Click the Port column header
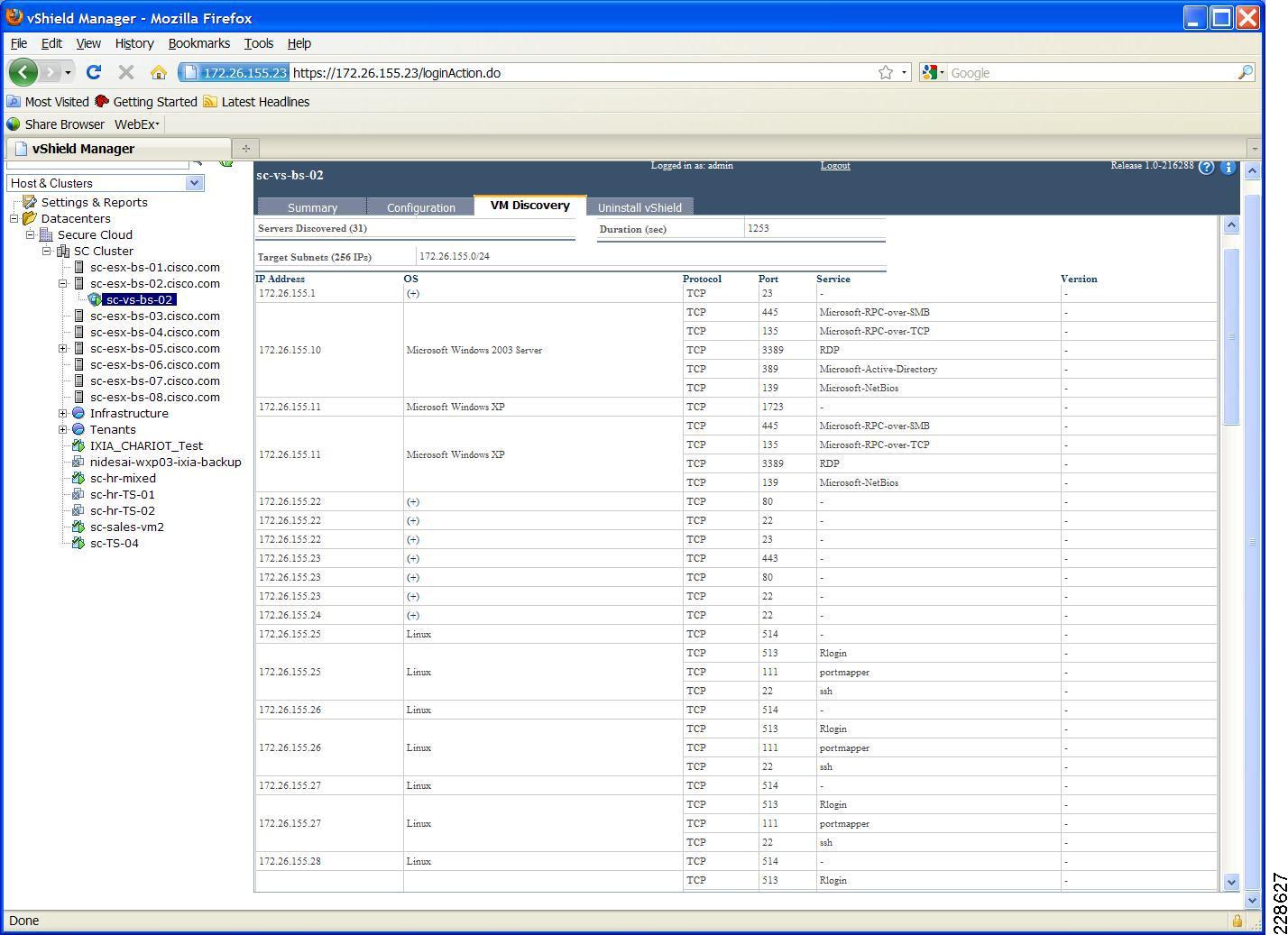Image resolution: width=1288 pixels, height=935 pixels. [x=768, y=279]
